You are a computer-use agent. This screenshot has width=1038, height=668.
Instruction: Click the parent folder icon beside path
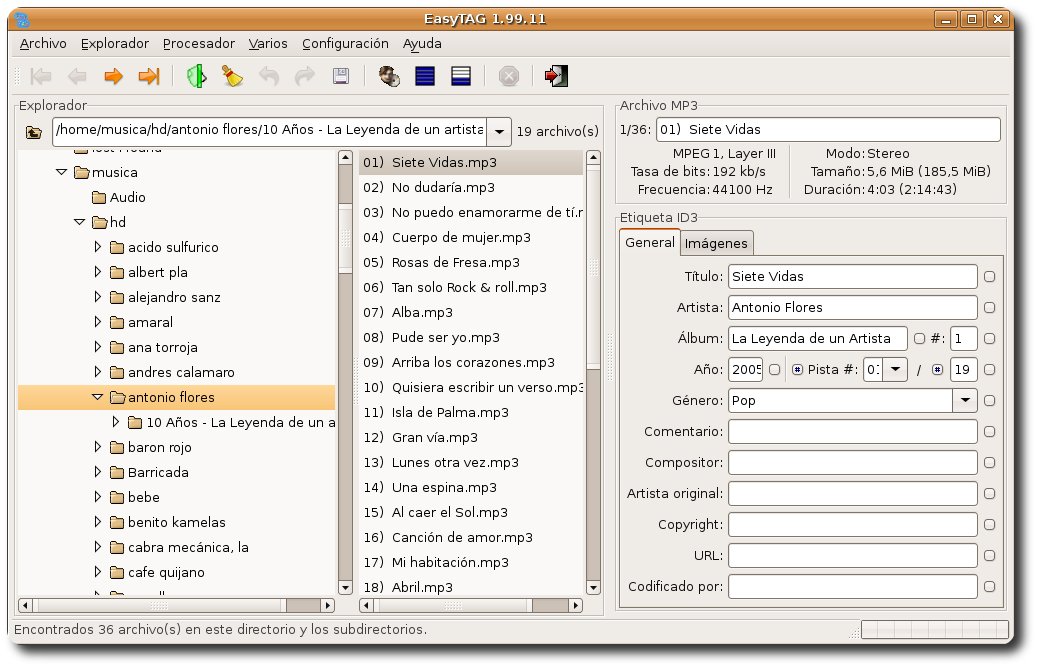(34, 131)
